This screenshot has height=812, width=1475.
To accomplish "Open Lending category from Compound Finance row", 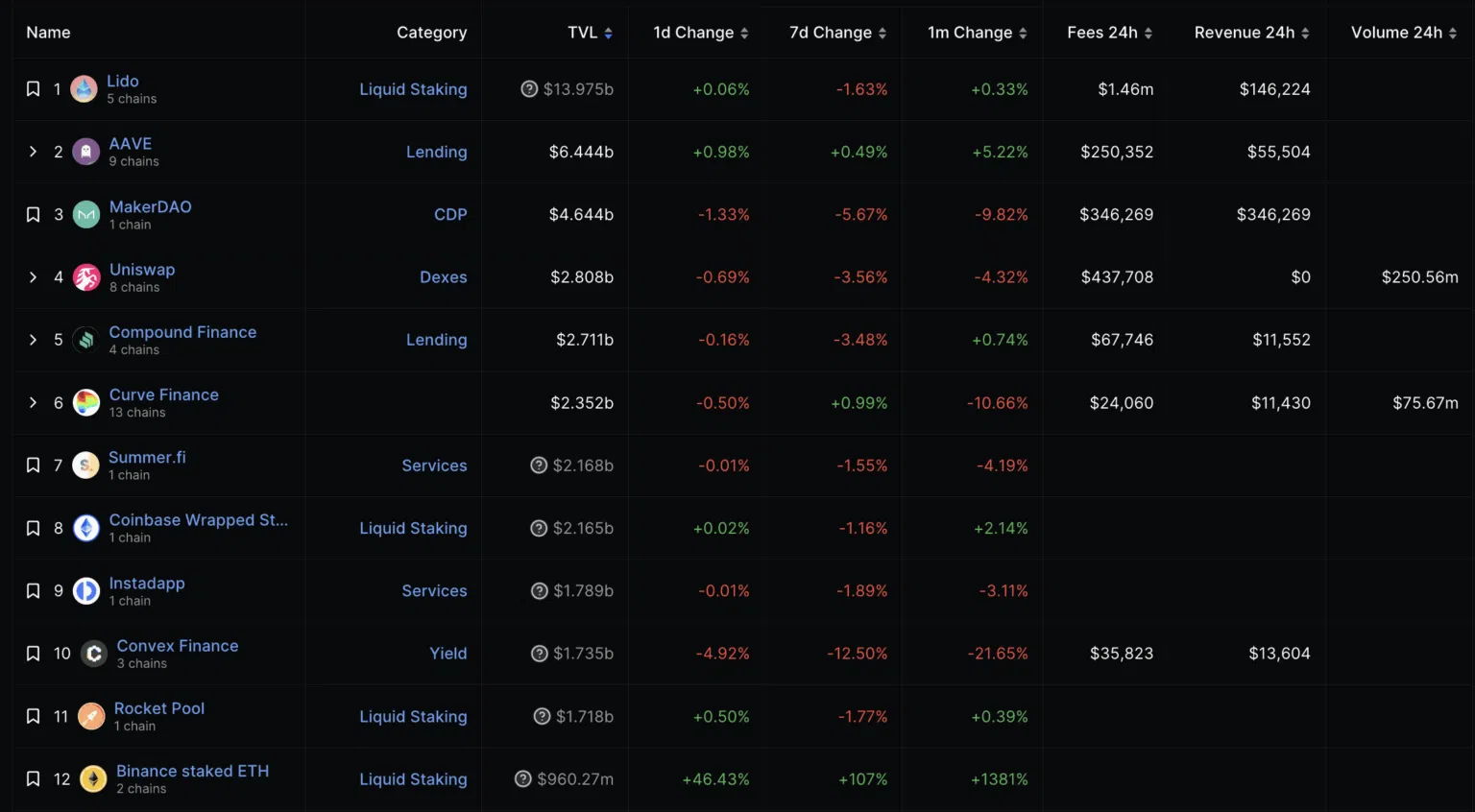I will pos(437,340).
